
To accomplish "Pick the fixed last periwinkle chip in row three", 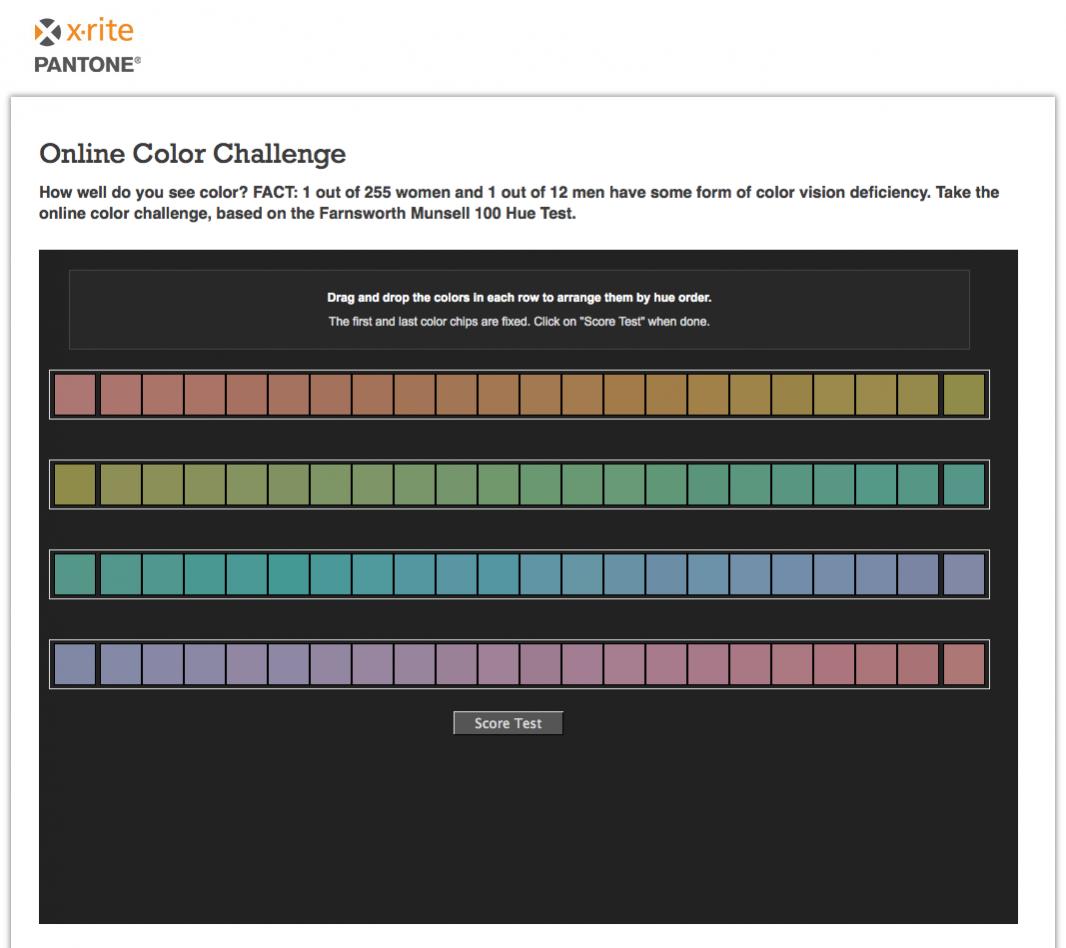I will pos(964,575).
